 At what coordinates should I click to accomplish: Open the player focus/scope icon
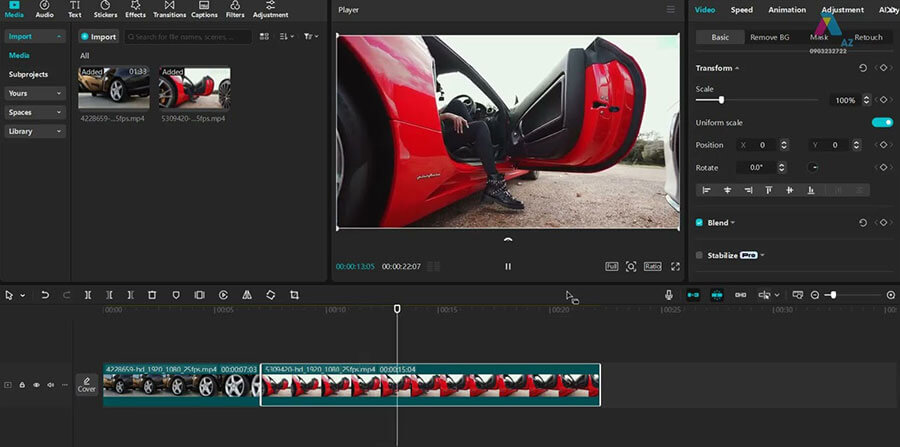631,266
